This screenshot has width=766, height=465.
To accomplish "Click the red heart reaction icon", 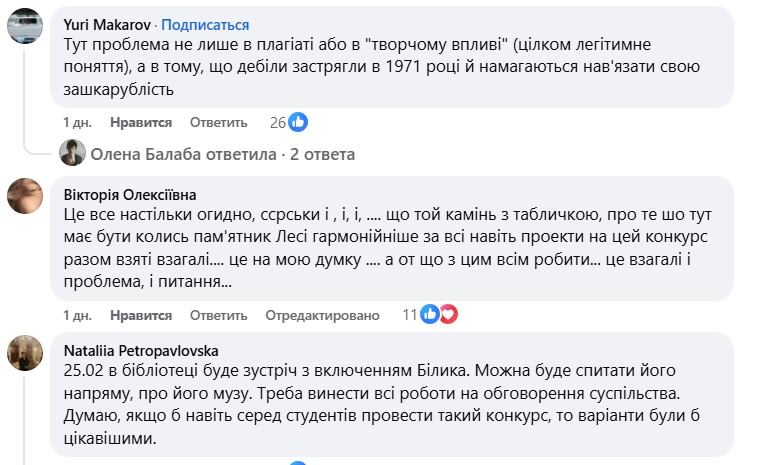I will [448, 314].
